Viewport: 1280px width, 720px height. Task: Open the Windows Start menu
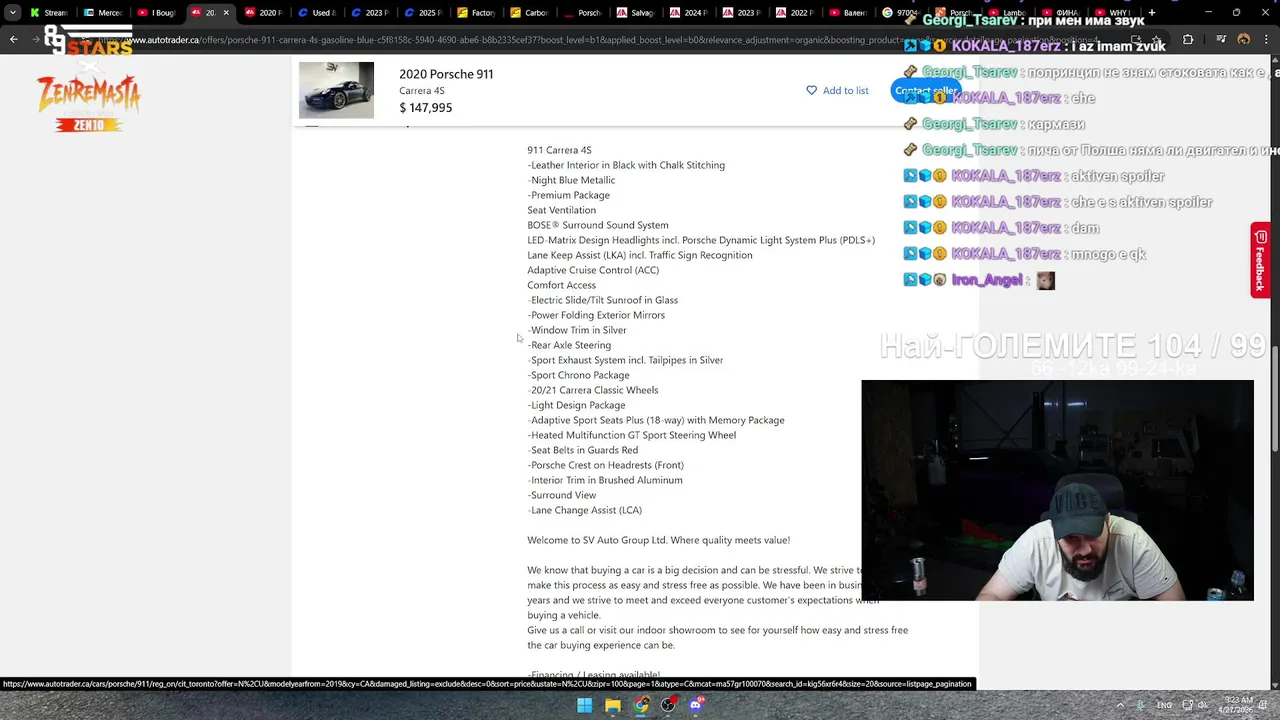pos(585,705)
